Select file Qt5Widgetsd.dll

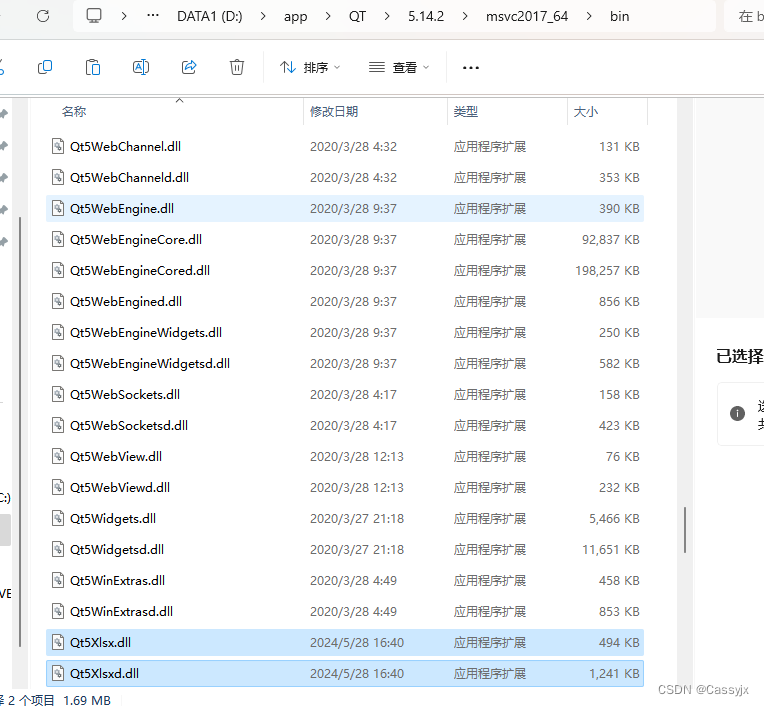pos(345,550)
